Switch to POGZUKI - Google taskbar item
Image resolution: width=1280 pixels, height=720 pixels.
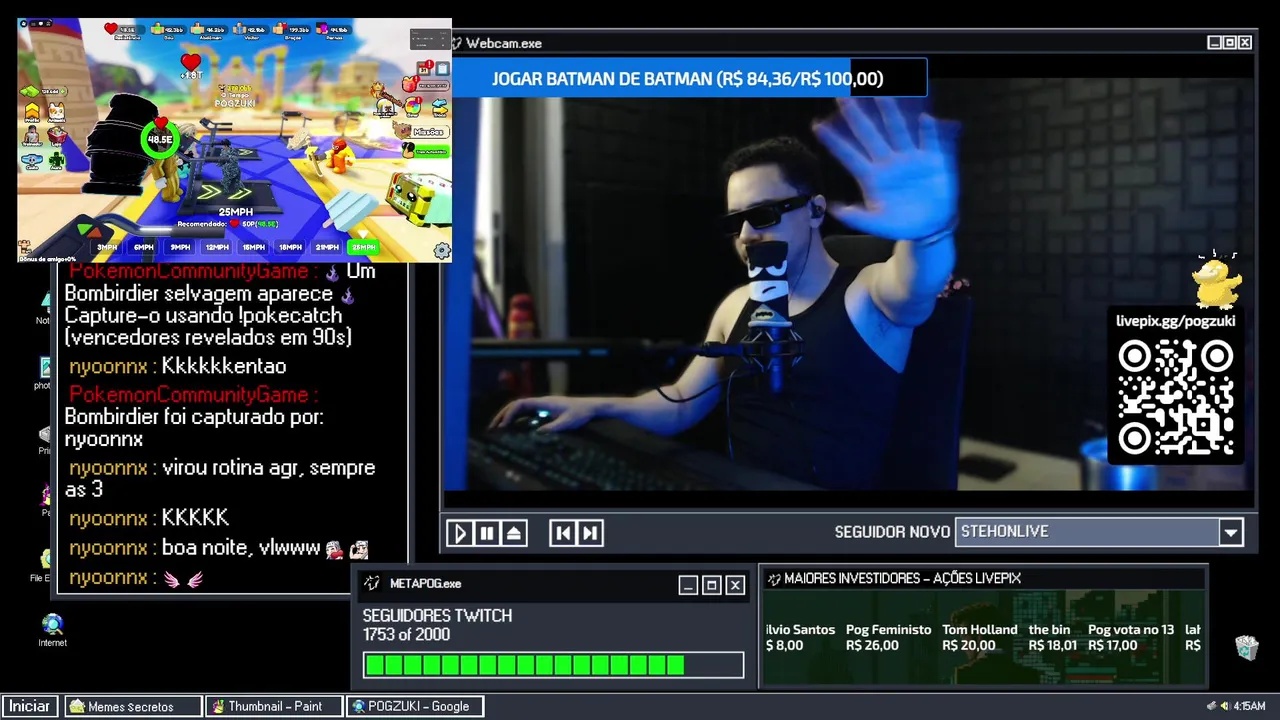pos(415,706)
